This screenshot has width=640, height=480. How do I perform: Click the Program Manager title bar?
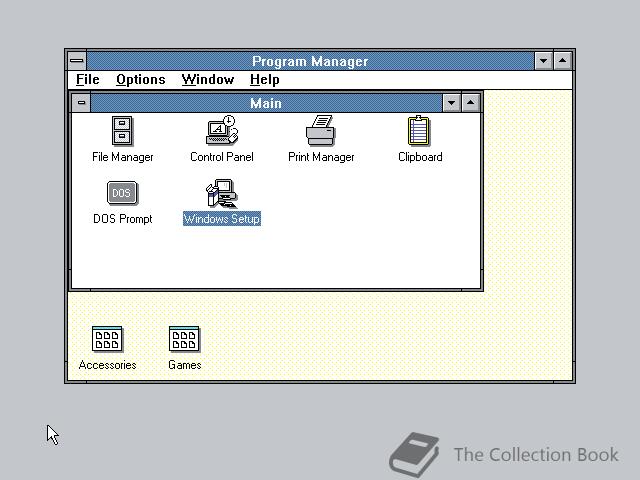(x=310, y=61)
